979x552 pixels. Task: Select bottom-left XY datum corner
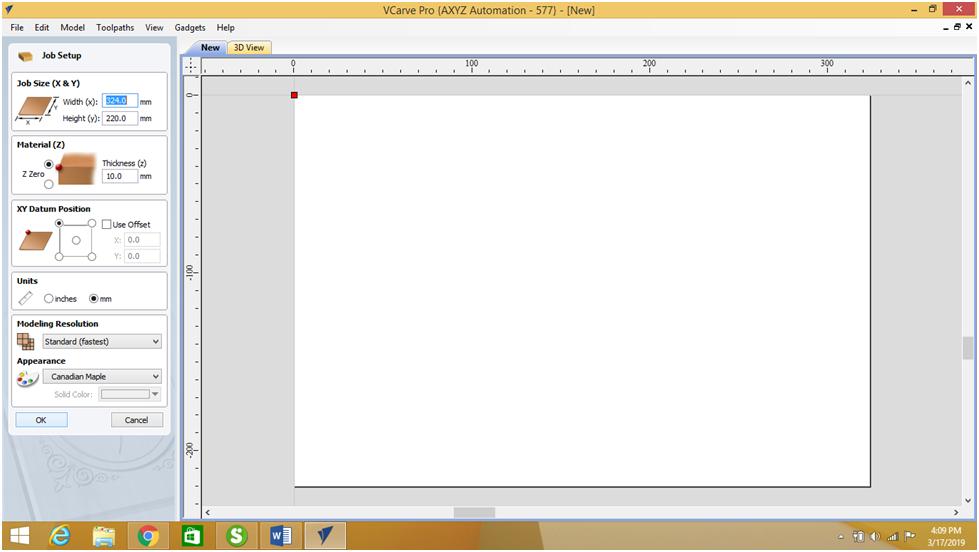coord(59,257)
